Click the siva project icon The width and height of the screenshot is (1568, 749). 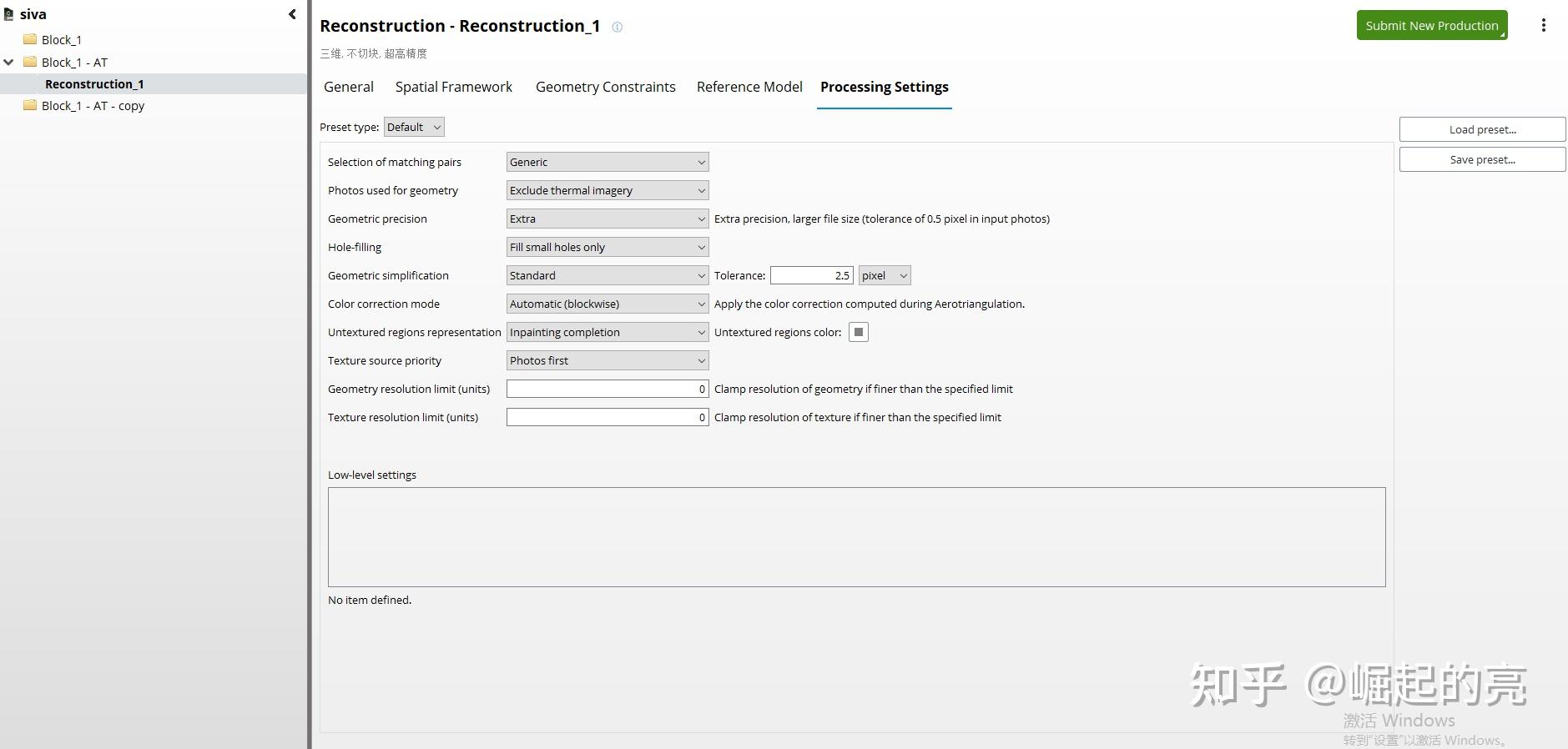click(9, 14)
